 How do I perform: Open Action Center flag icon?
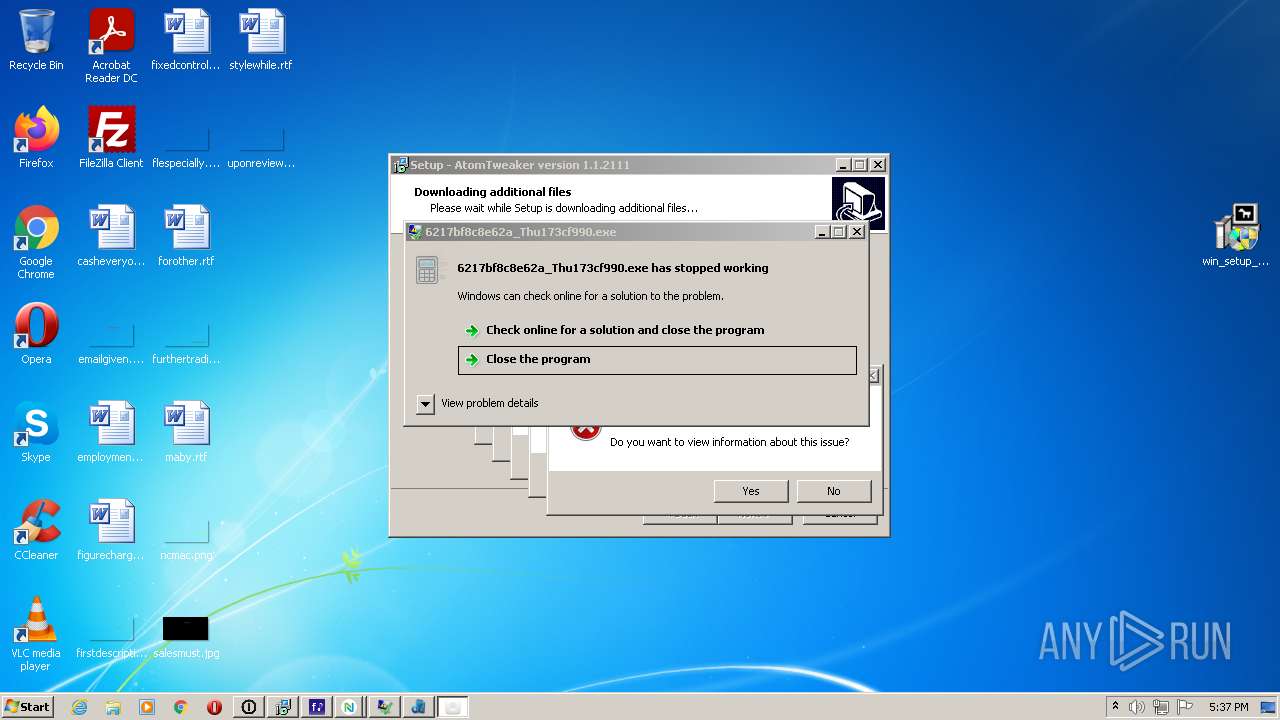click(1184, 707)
